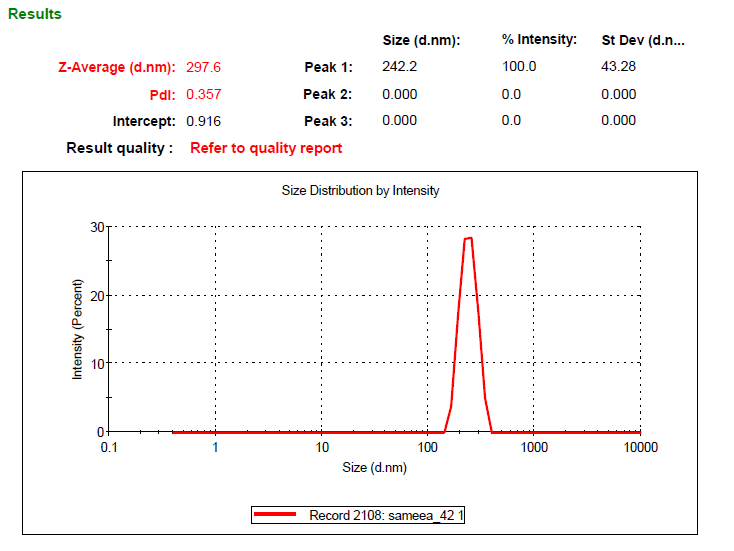Select the St Dev column header
Image resolution: width=734 pixels, height=551 pixels.
(x=642, y=40)
